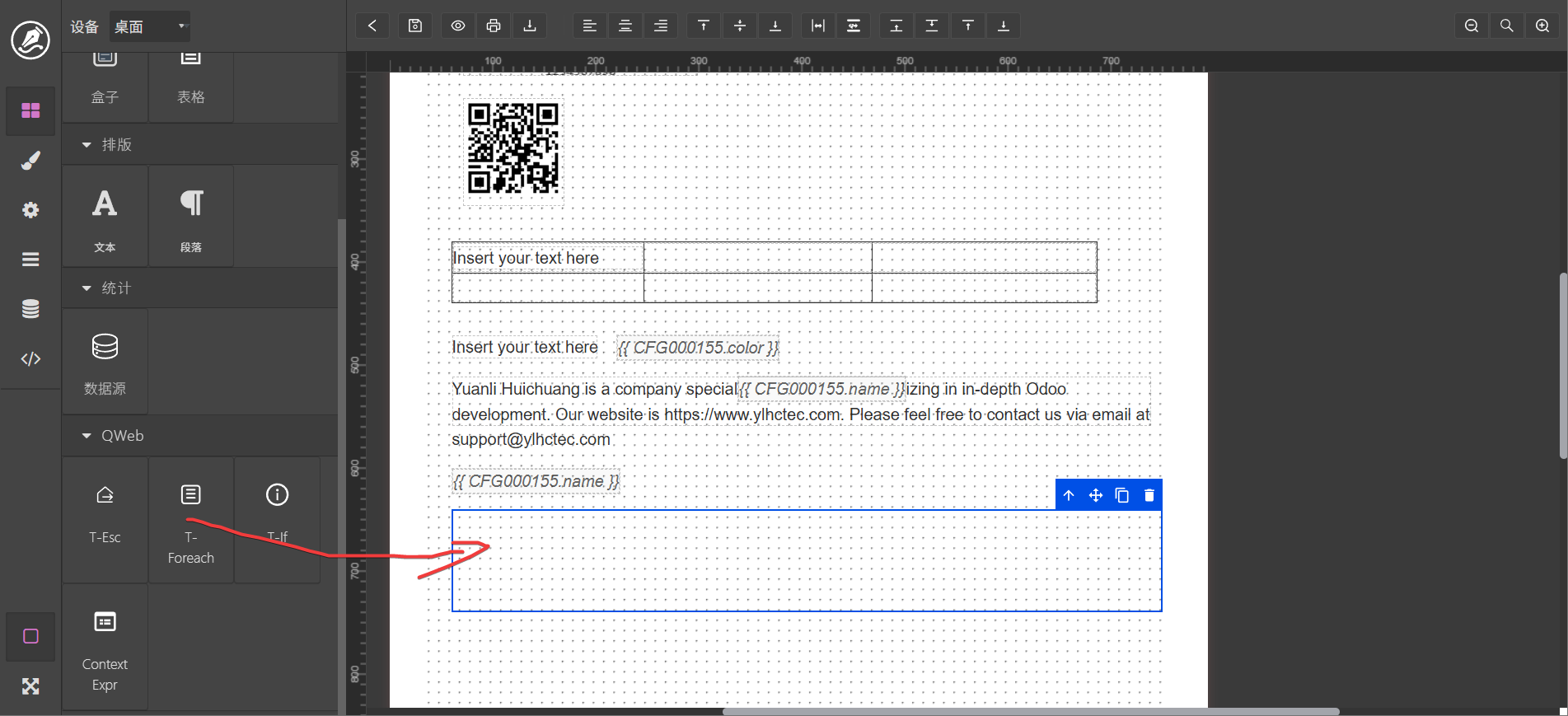Click the {{ CFG000155.color }} field placeholder
This screenshot has height=716, width=1568.
(x=698, y=348)
